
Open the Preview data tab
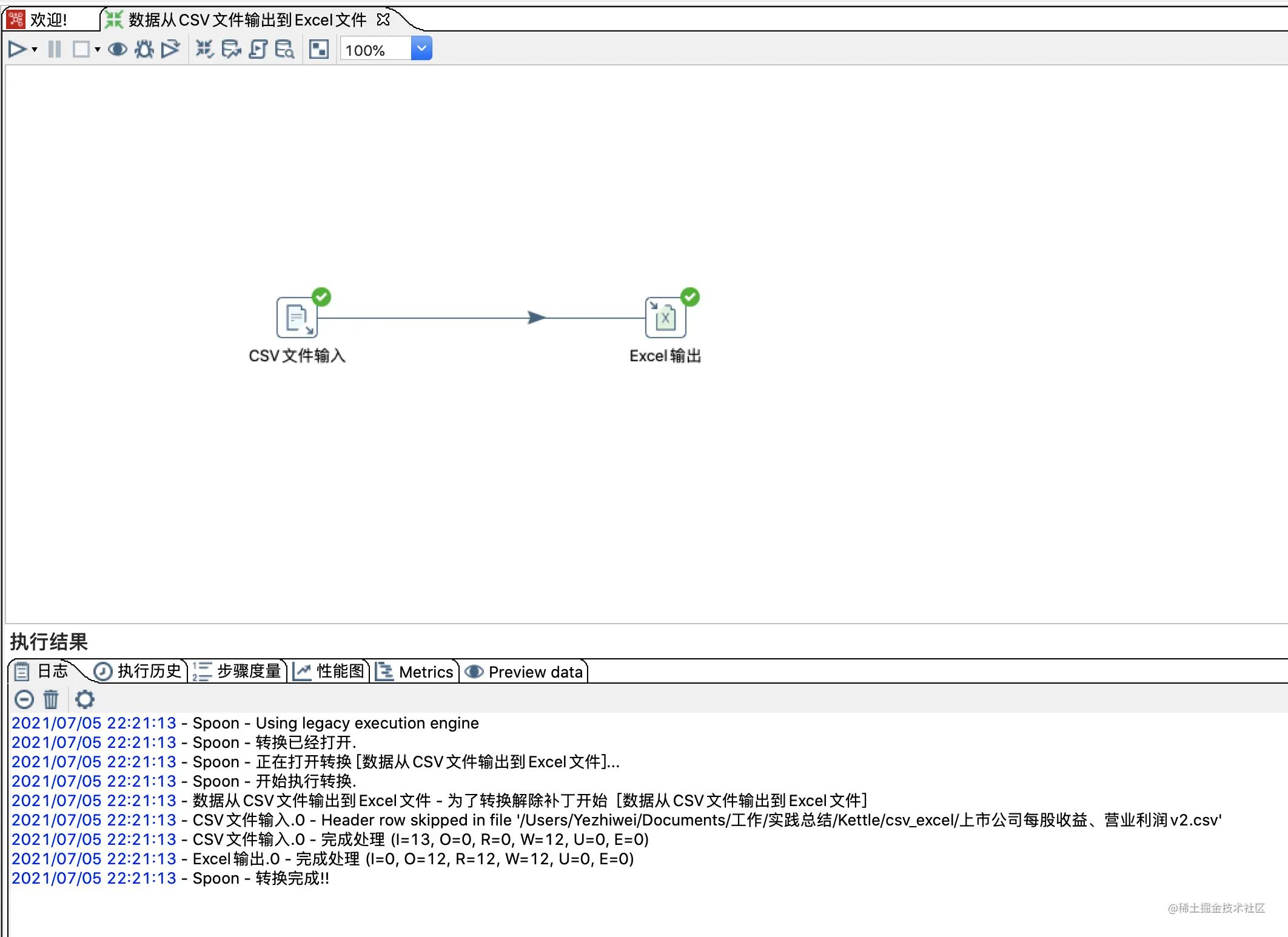[524, 672]
